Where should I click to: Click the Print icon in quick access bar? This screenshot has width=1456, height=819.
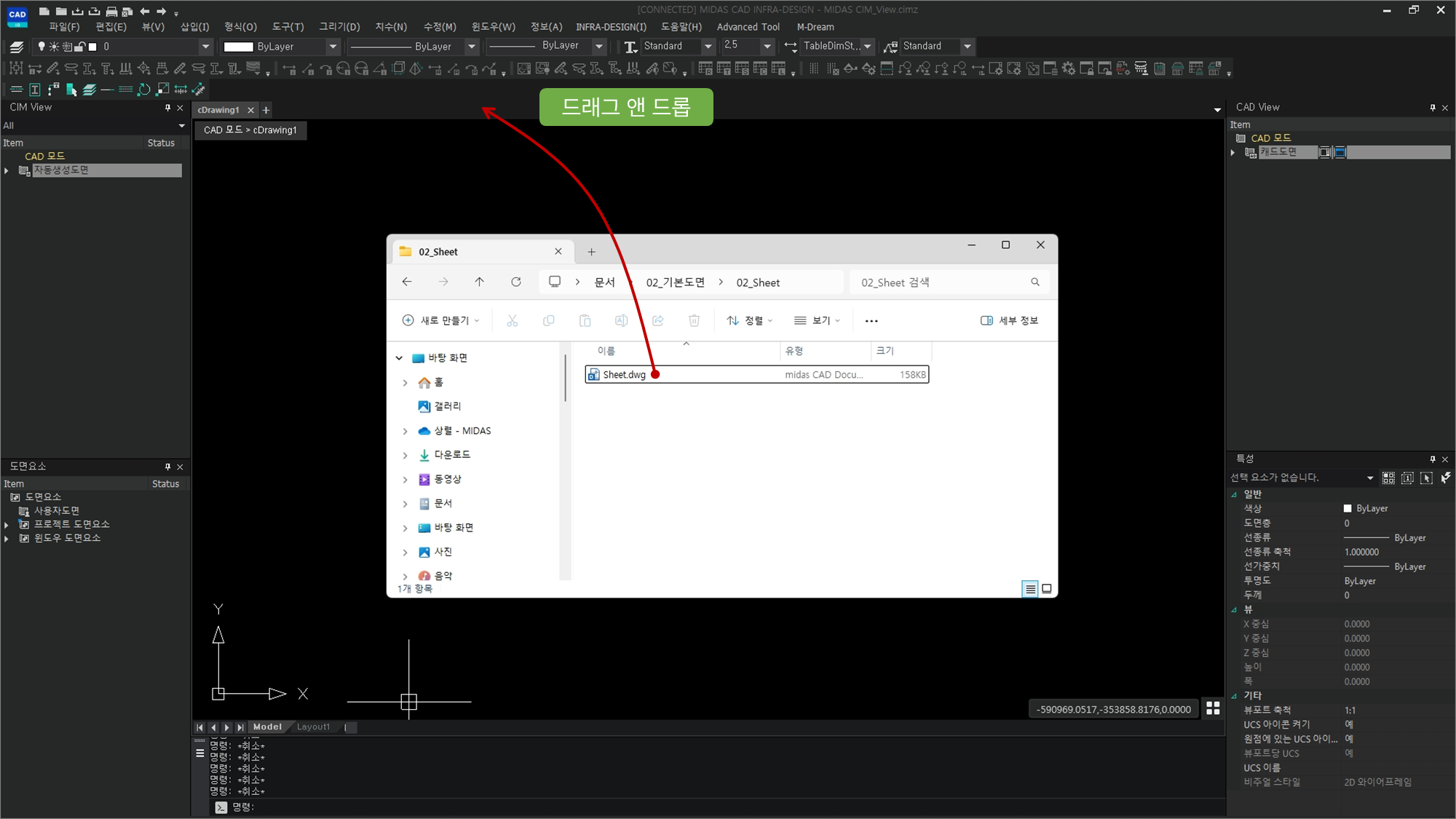click(111, 11)
